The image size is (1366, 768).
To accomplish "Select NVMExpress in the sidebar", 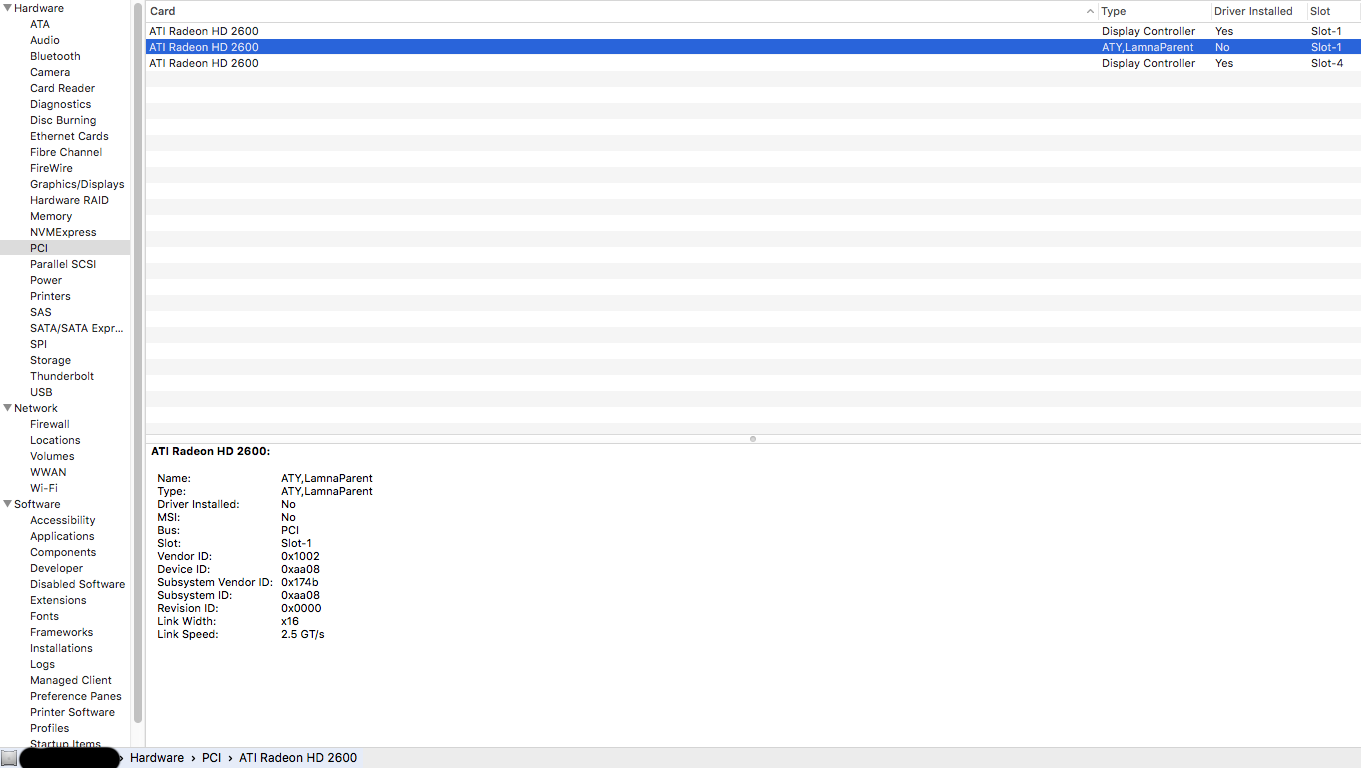I will coord(63,232).
